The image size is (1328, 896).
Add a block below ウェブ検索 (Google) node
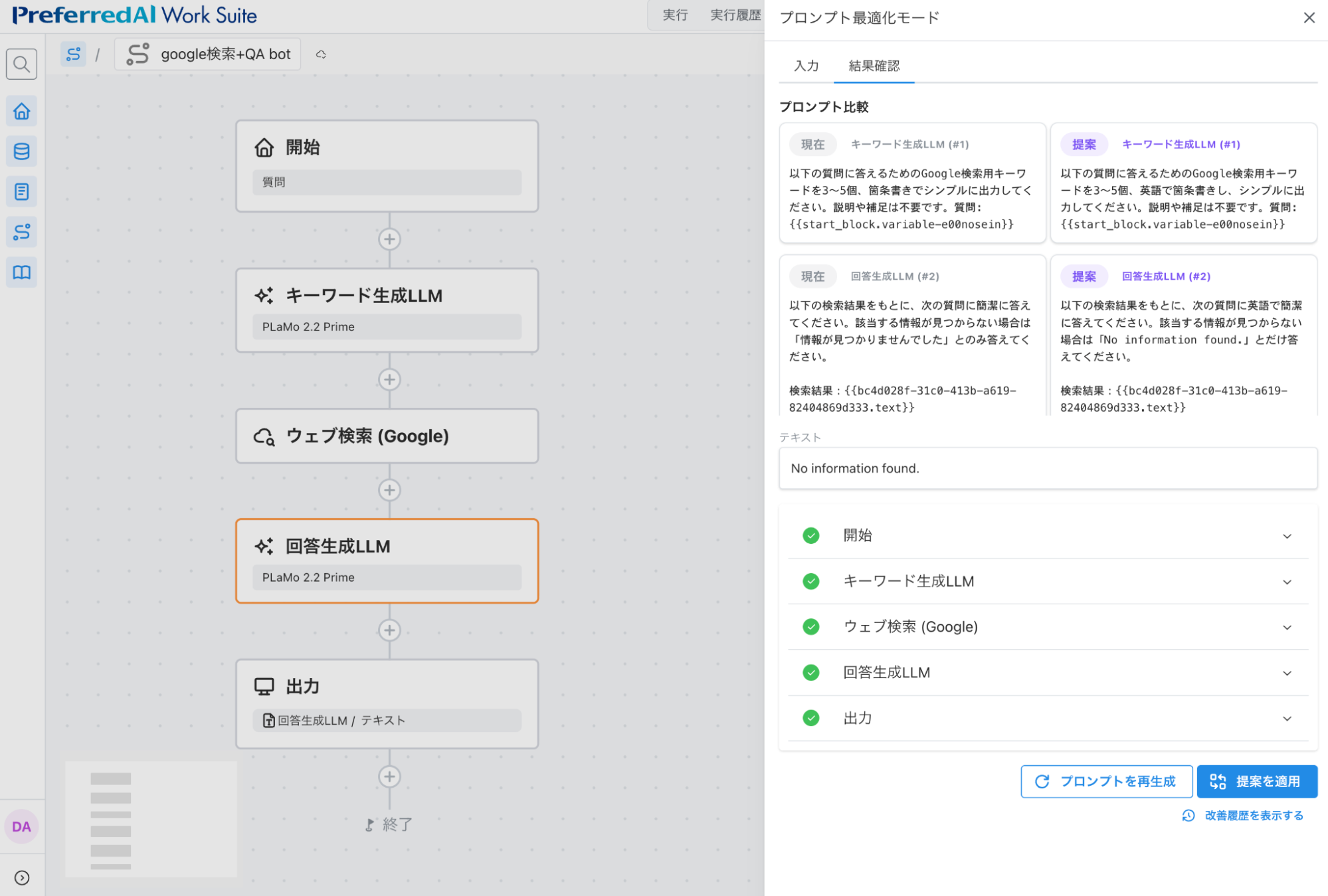(389, 490)
